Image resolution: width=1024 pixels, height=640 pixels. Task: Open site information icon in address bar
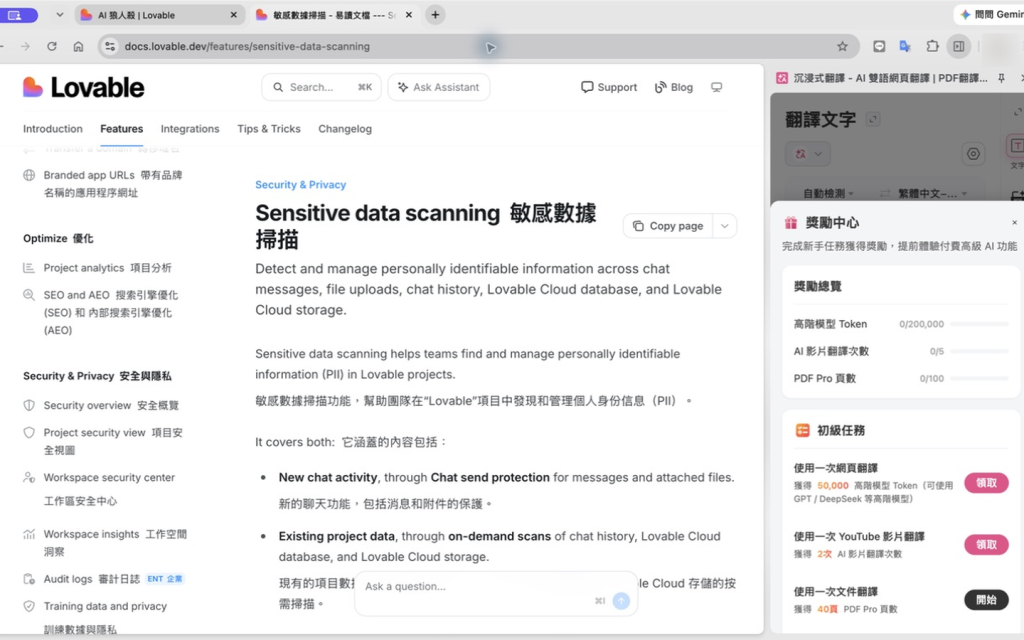pos(110,46)
